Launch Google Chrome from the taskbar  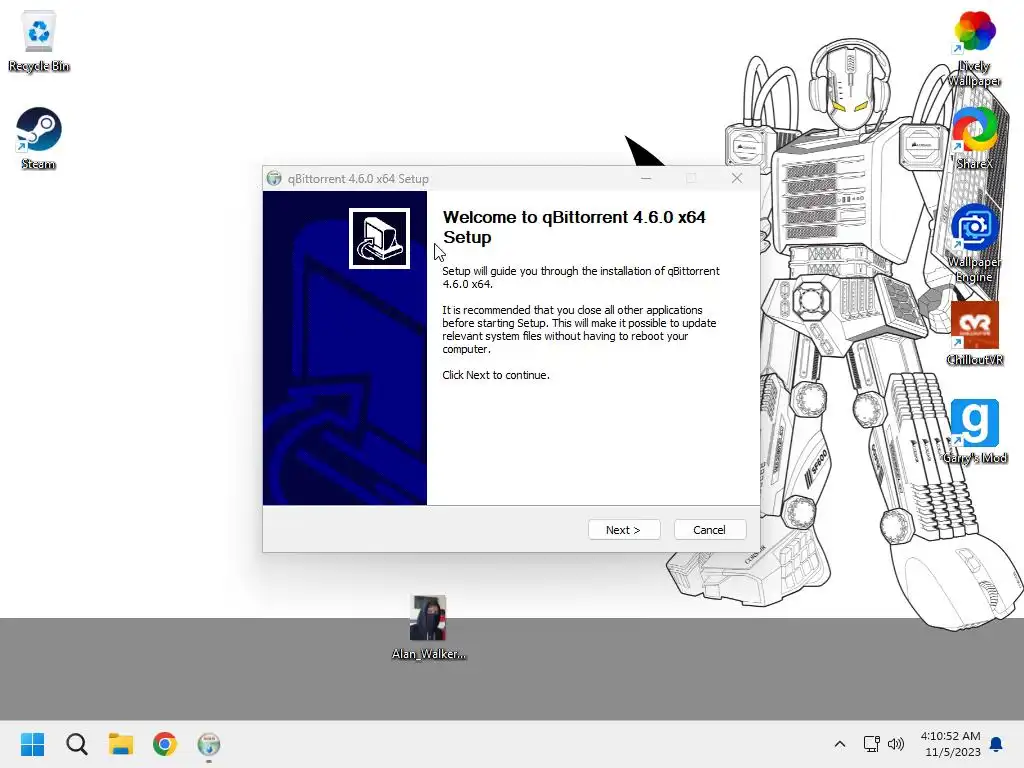click(165, 744)
